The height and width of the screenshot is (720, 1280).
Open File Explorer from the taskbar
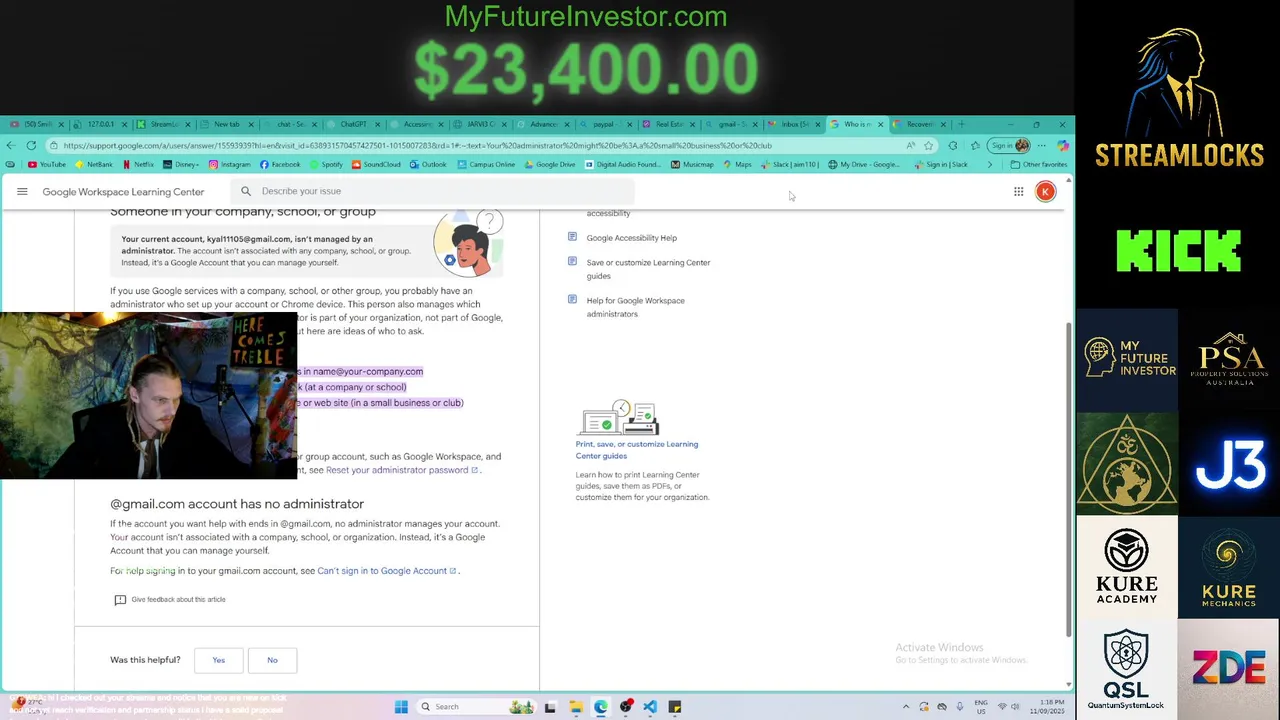point(575,707)
